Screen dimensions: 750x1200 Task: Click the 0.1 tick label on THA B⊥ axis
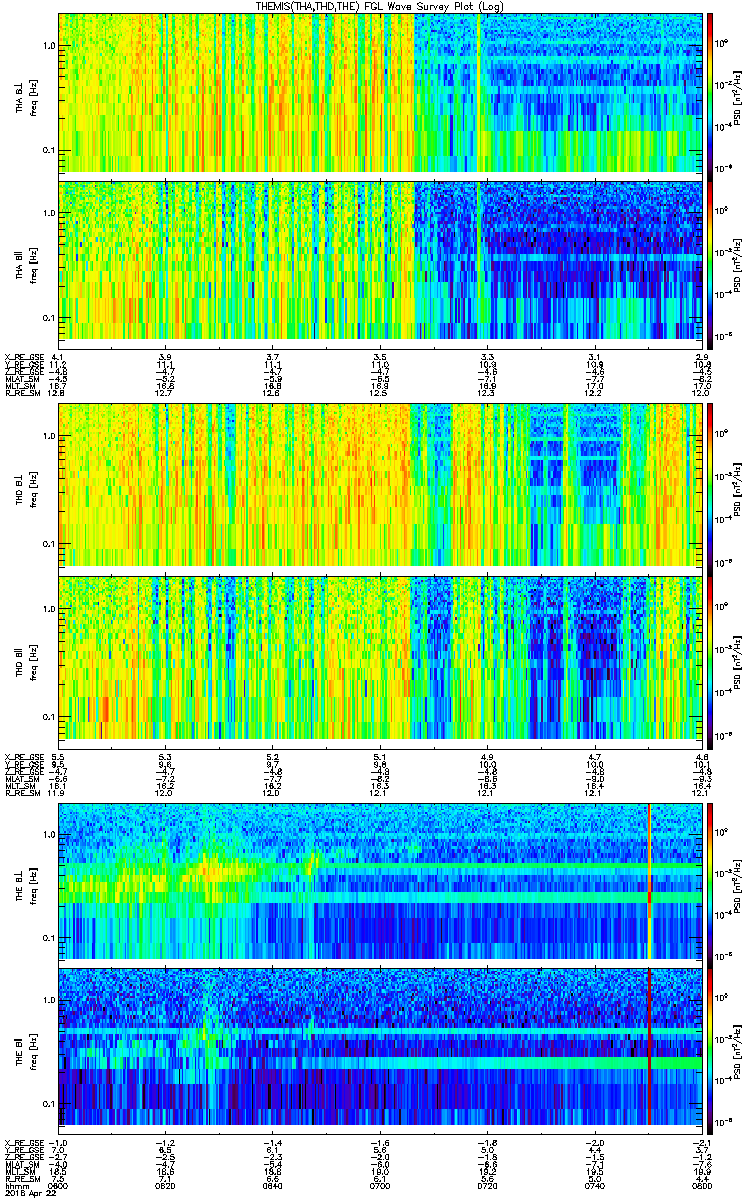[49, 150]
